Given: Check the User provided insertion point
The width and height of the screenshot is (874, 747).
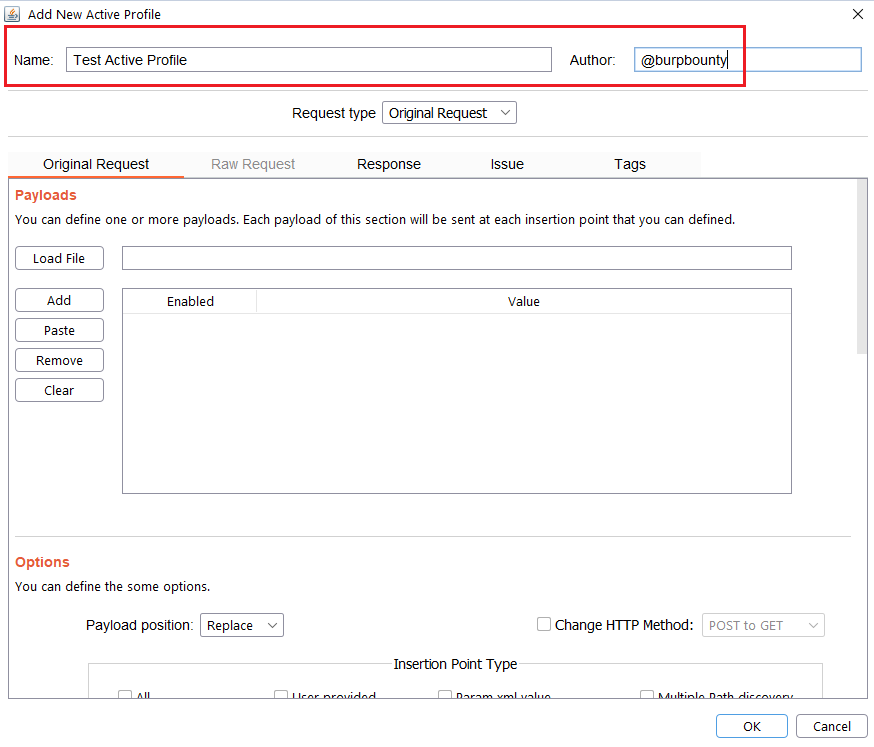Looking at the screenshot, I should click(x=282, y=696).
